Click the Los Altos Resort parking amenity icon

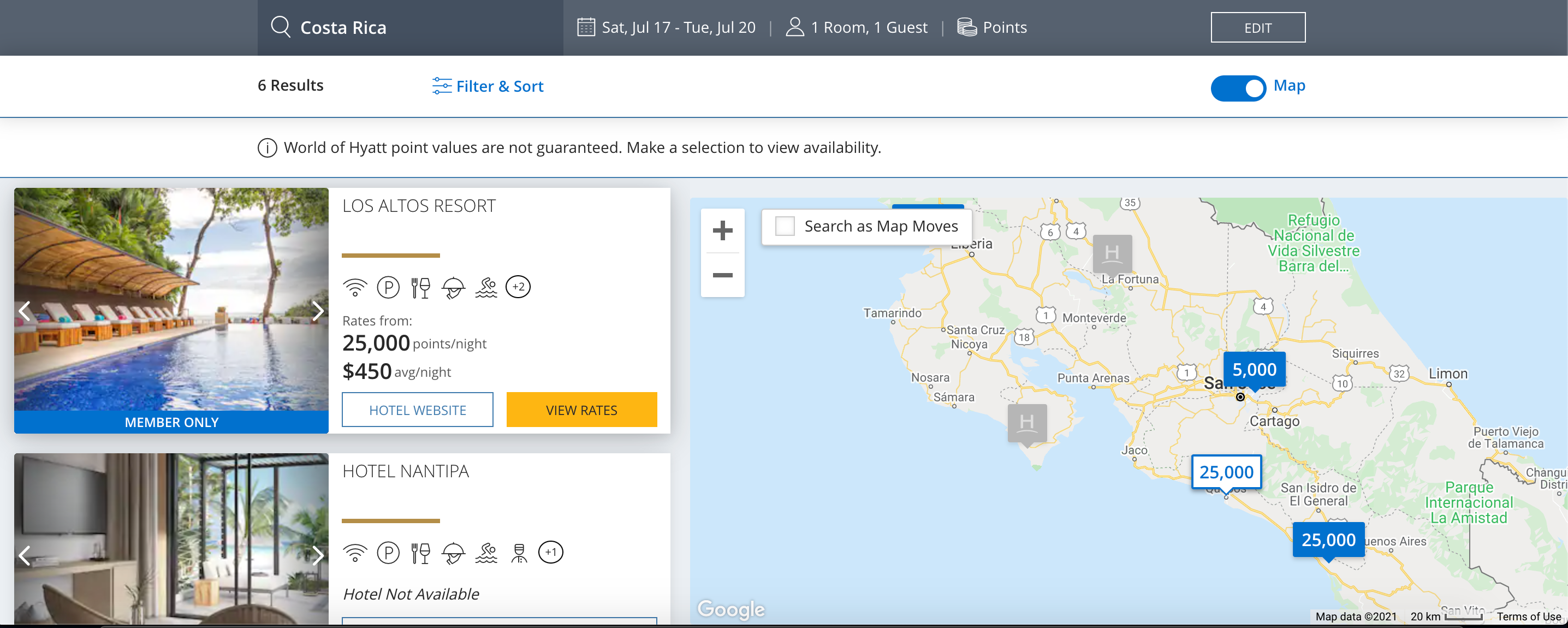(388, 287)
